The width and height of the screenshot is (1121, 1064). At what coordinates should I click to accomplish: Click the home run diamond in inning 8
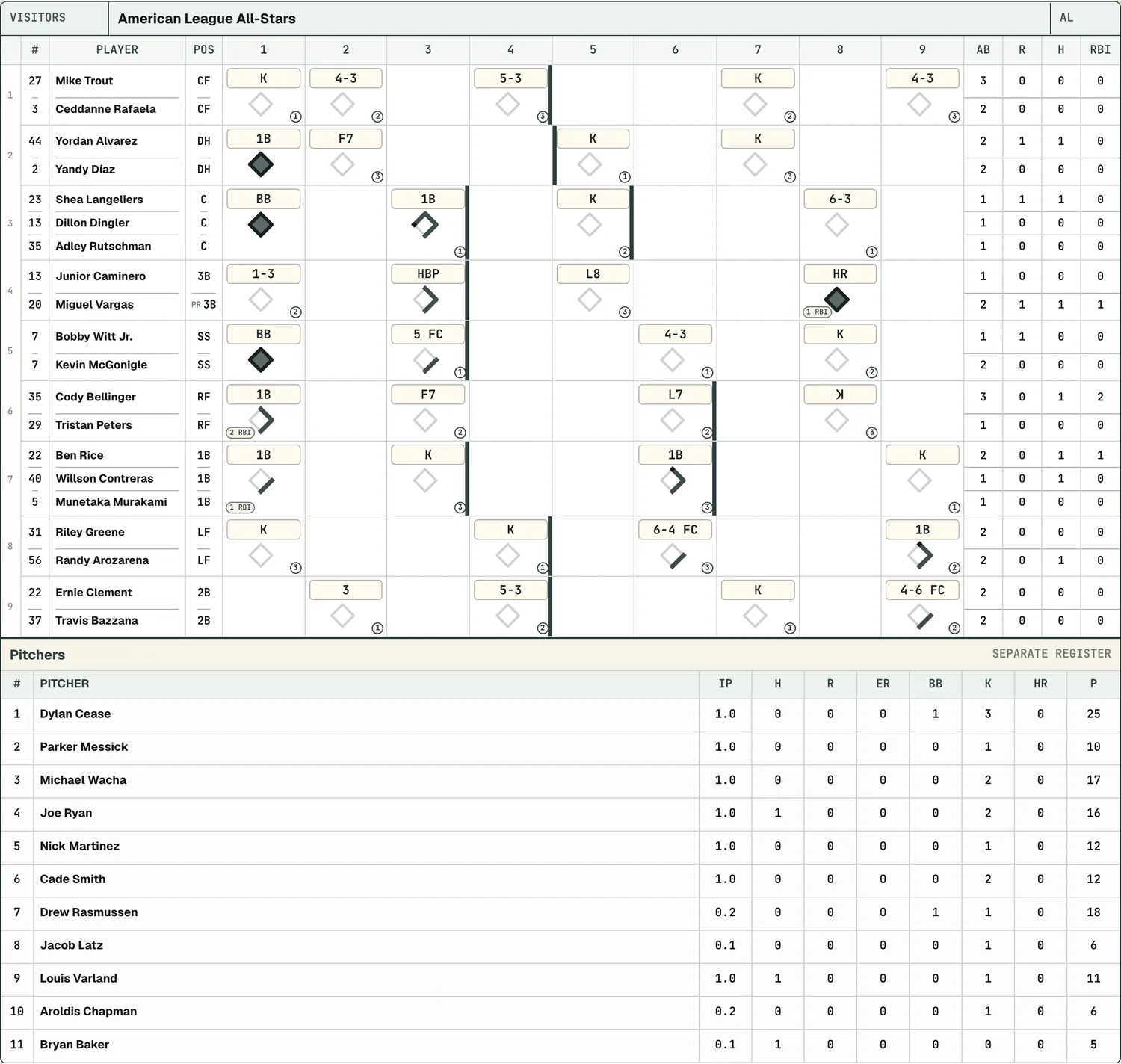click(836, 300)
